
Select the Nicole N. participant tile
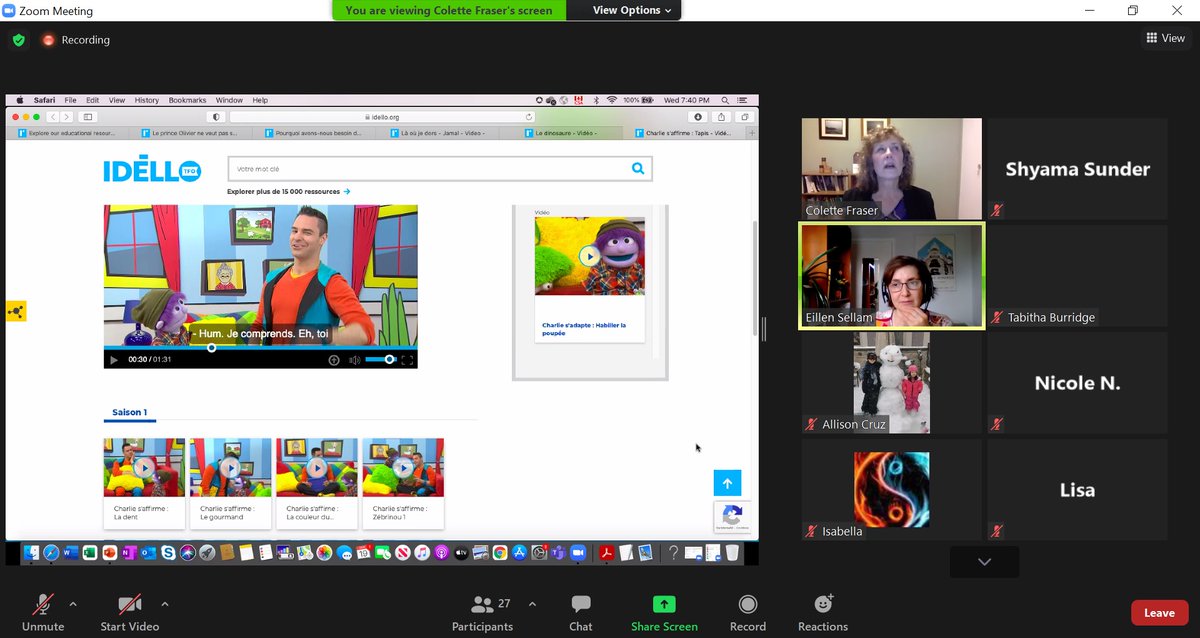coord(1077,383)
